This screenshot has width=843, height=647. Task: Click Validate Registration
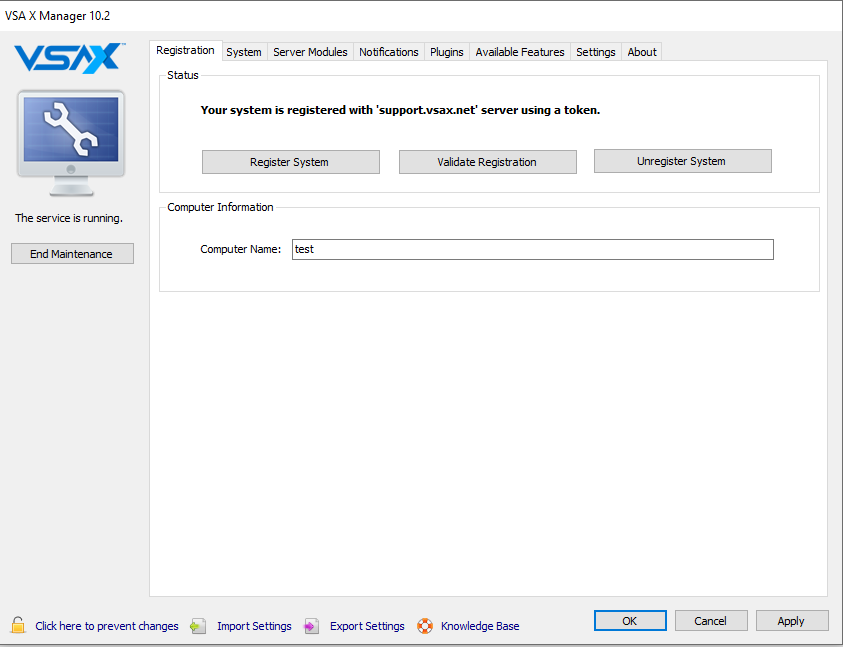[x=488, y=162]
